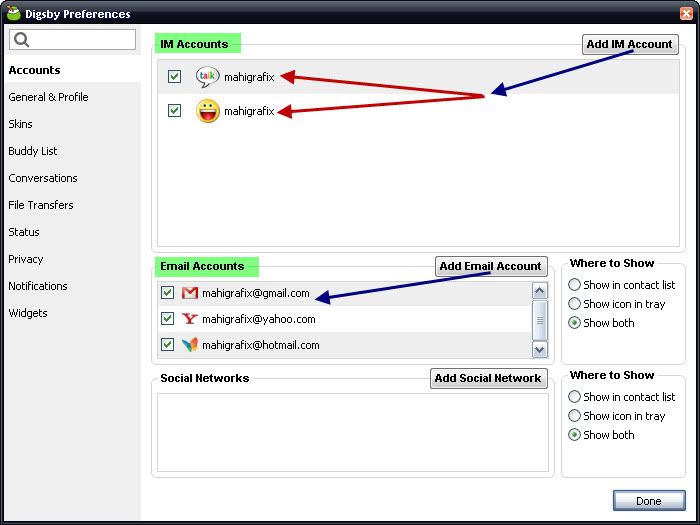This screenshot has height=525, width=700.
Task: Switch to Status preferences
Action: tap(24, 232)
